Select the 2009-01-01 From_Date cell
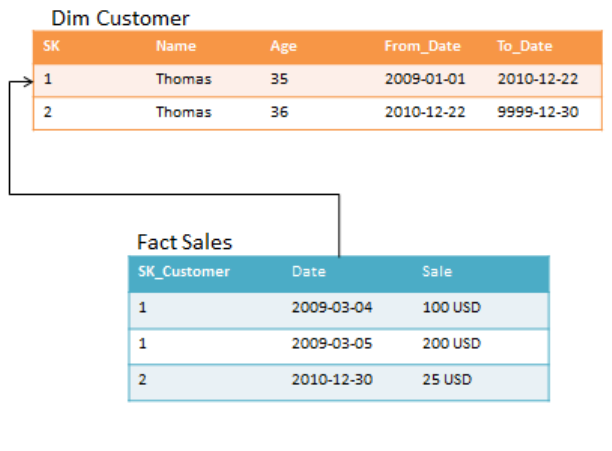 click(425, 77)
